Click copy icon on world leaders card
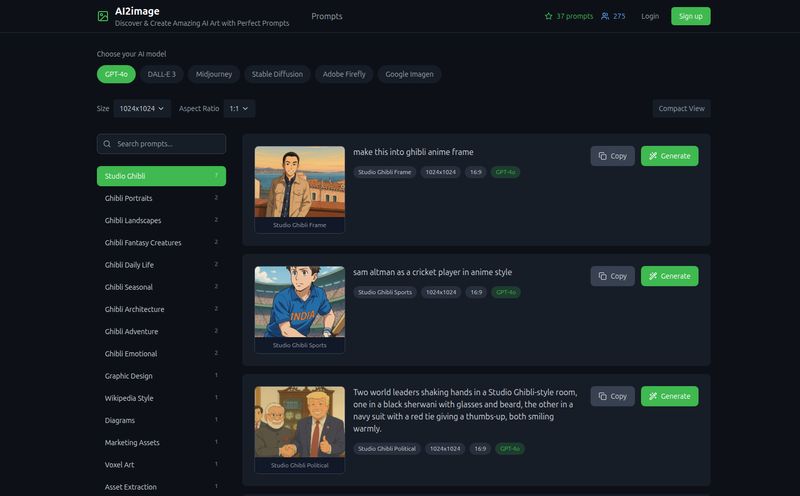The image size is (800, 496). [603, 396]
